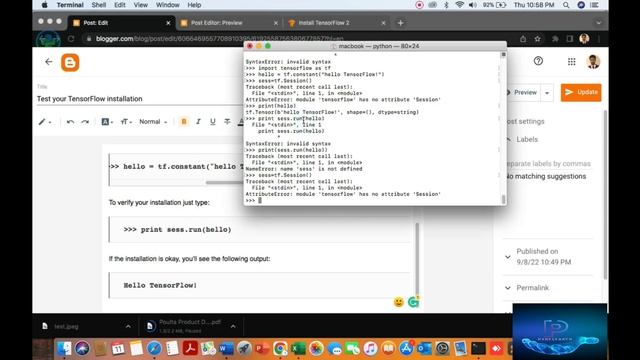This screenshot has height=360, width=640.
Task: Open the test.jpeg download options chevron
Action: click(128, 327)
